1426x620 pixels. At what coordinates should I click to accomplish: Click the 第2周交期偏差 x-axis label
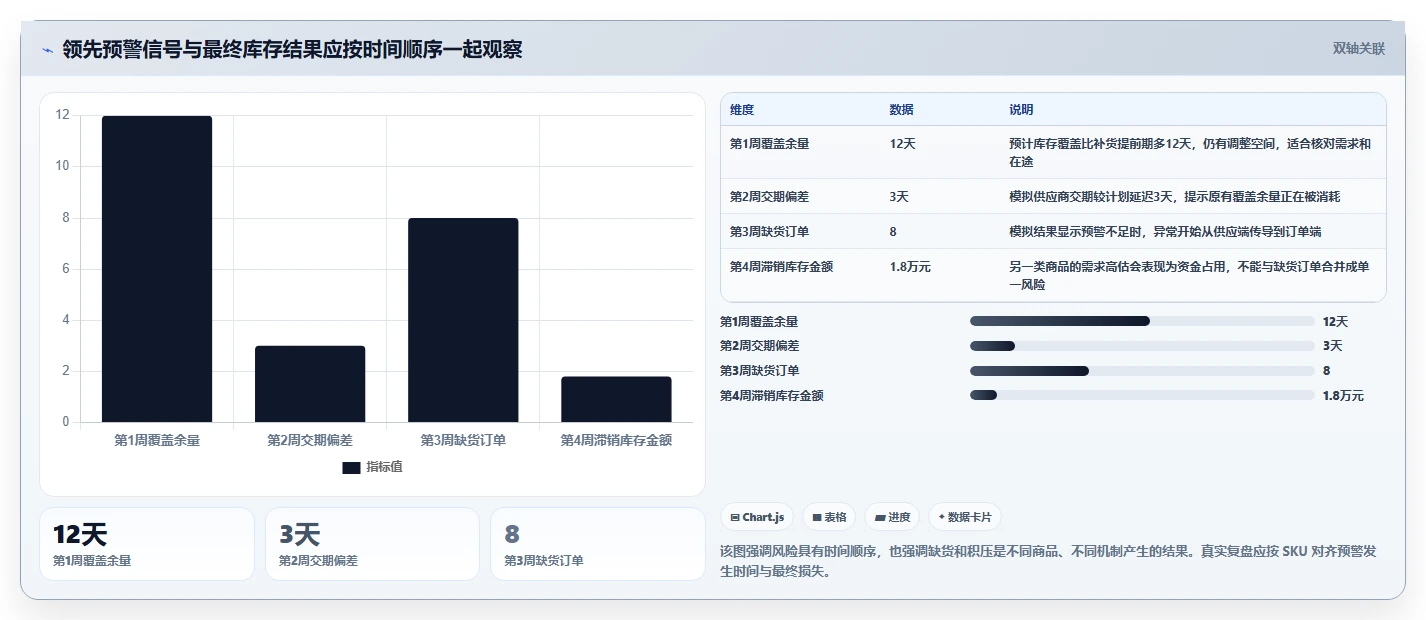(310, 440)
